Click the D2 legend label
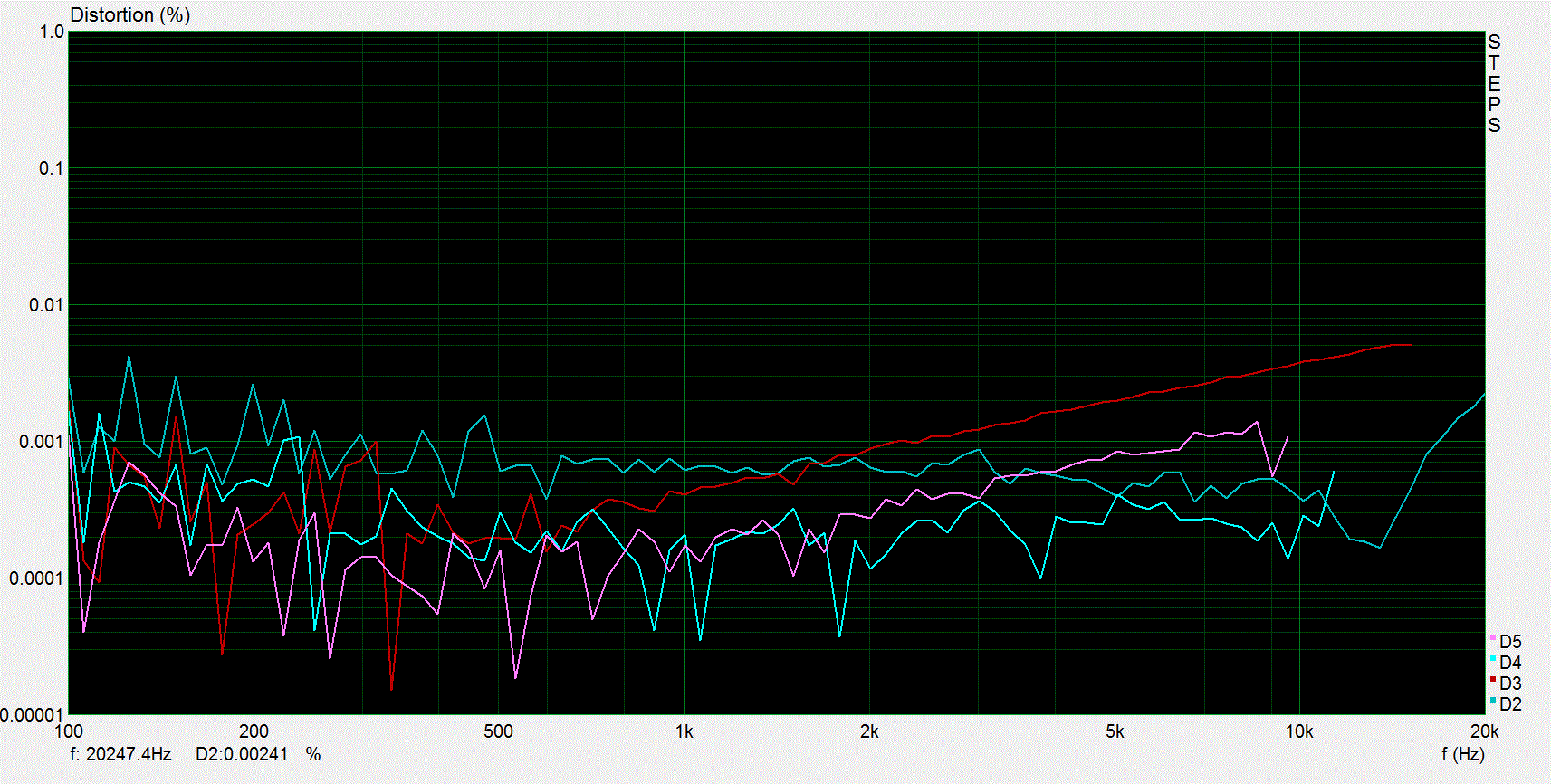The image size is (1551, 784). [1510, 704]
